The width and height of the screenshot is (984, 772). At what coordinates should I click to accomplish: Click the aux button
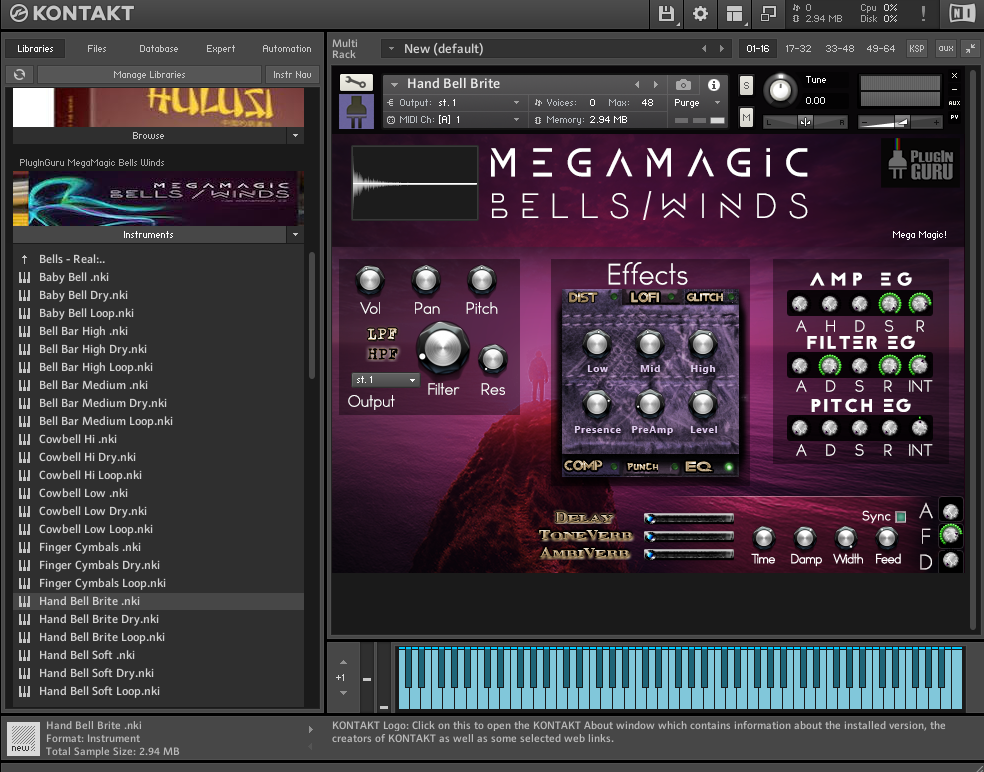[x=946, y=48]
